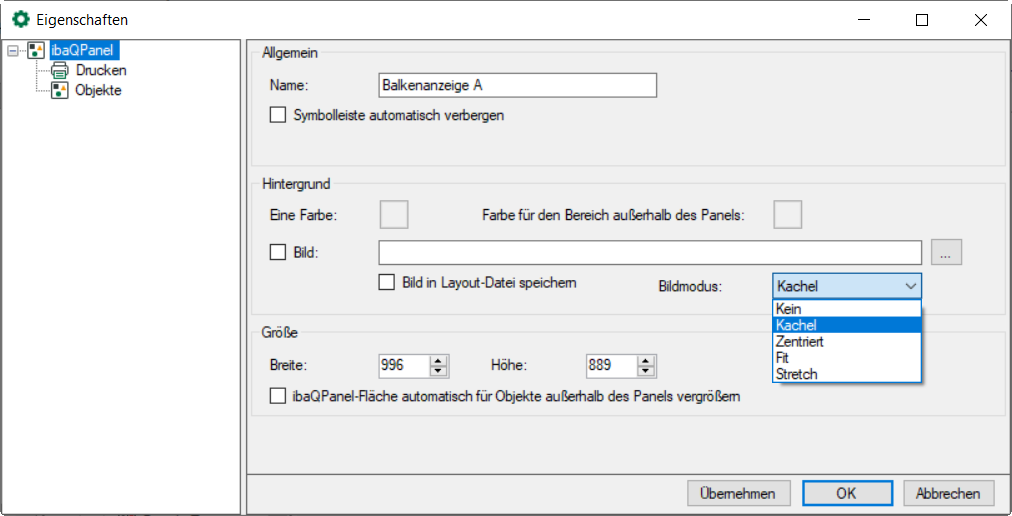
Task: Decrease Höhe with the down arrow
Action: tap(646, 371)
